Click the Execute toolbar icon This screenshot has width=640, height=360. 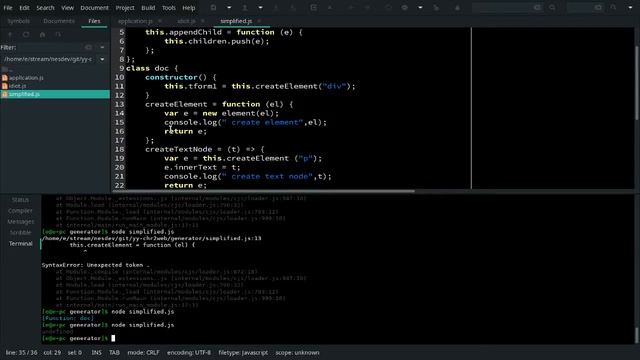click(x=436, y=7)
